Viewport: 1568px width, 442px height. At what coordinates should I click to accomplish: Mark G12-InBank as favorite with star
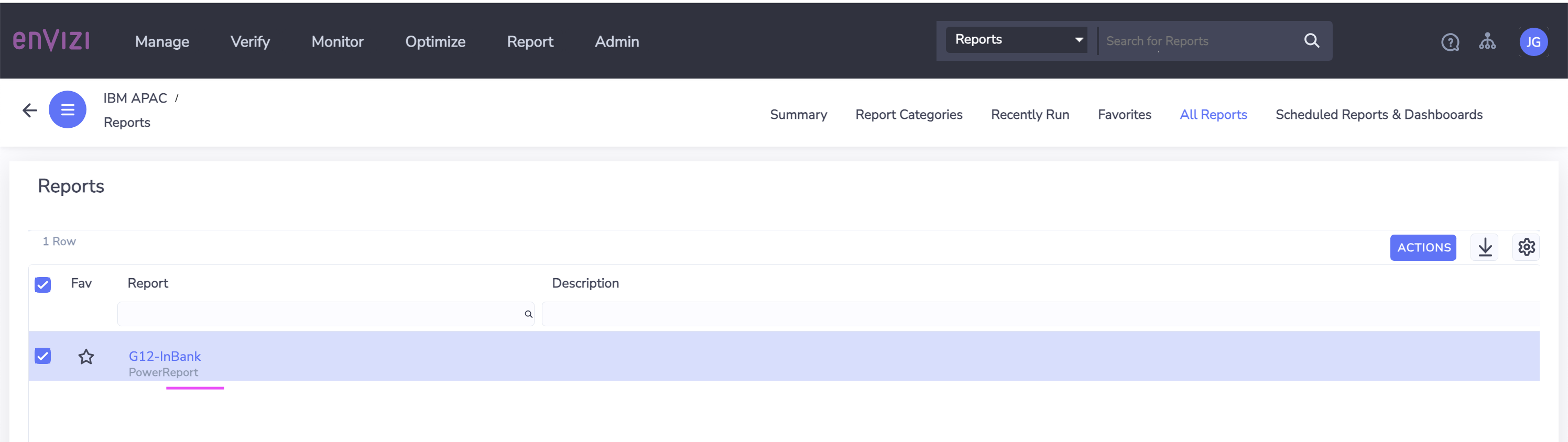86,356
